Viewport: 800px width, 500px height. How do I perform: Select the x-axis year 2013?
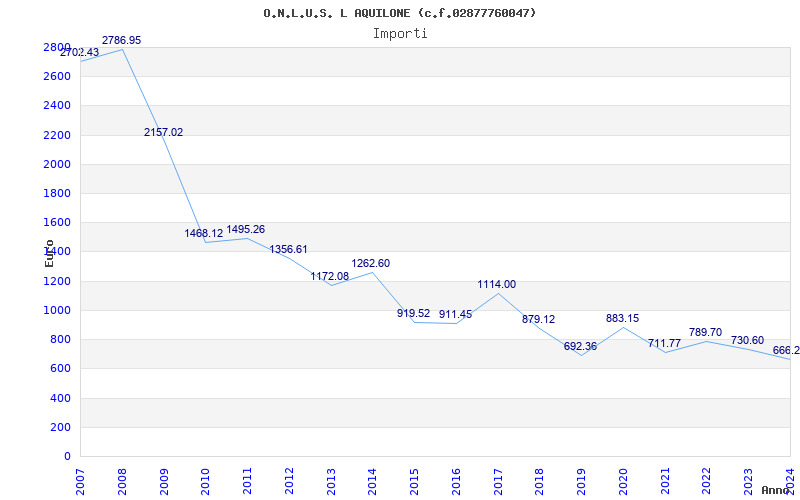(331, 482)
